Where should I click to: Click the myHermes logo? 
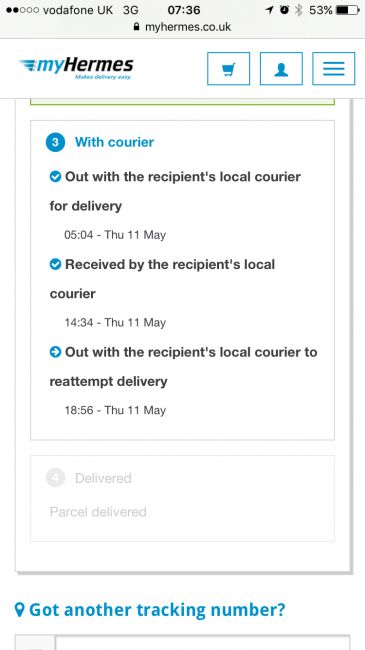(76, 68)
